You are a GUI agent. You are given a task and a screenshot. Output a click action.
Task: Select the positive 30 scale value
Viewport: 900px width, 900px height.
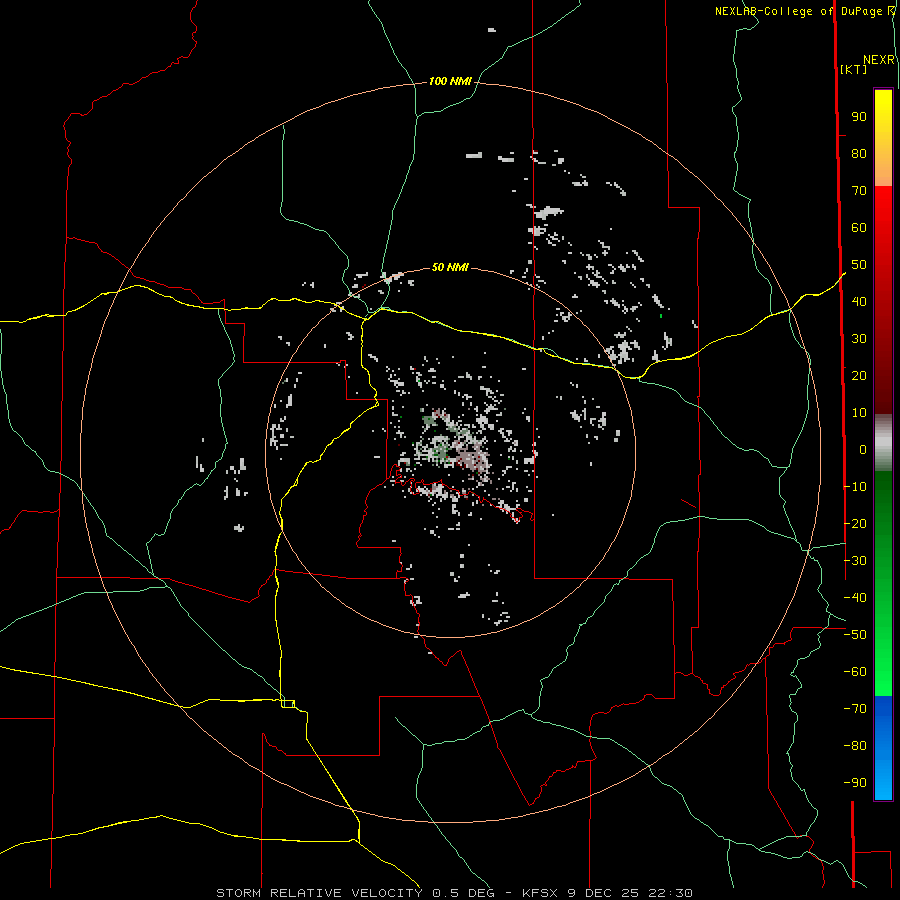pyautogui.click(x=859, y=339)
